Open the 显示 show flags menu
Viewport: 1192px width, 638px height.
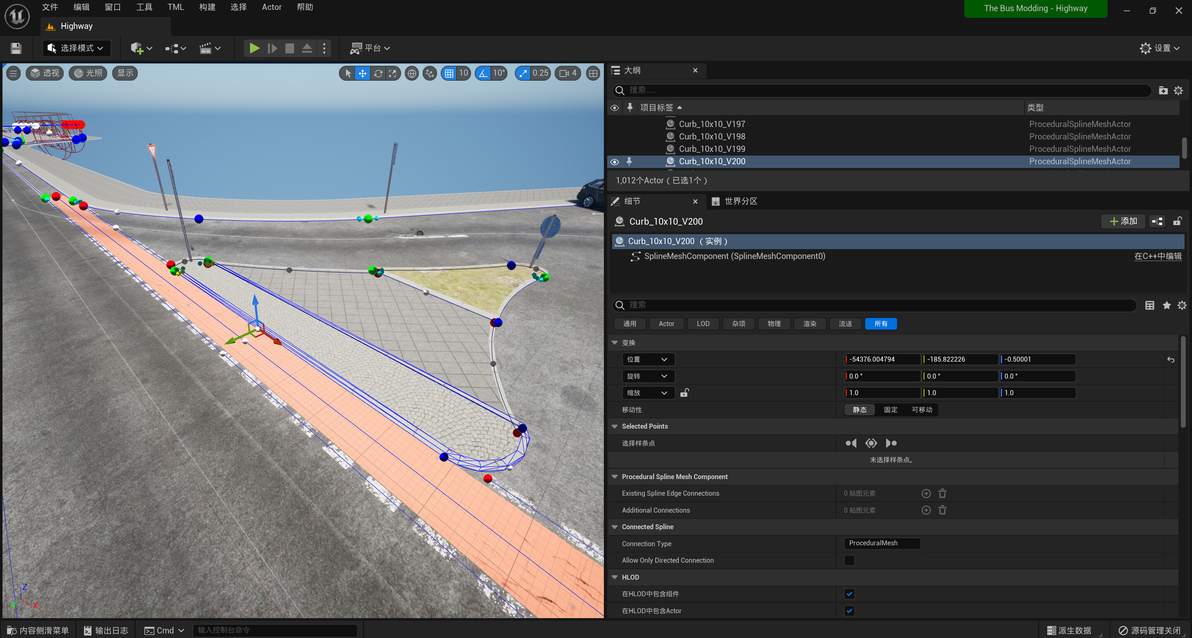point(125,73)
